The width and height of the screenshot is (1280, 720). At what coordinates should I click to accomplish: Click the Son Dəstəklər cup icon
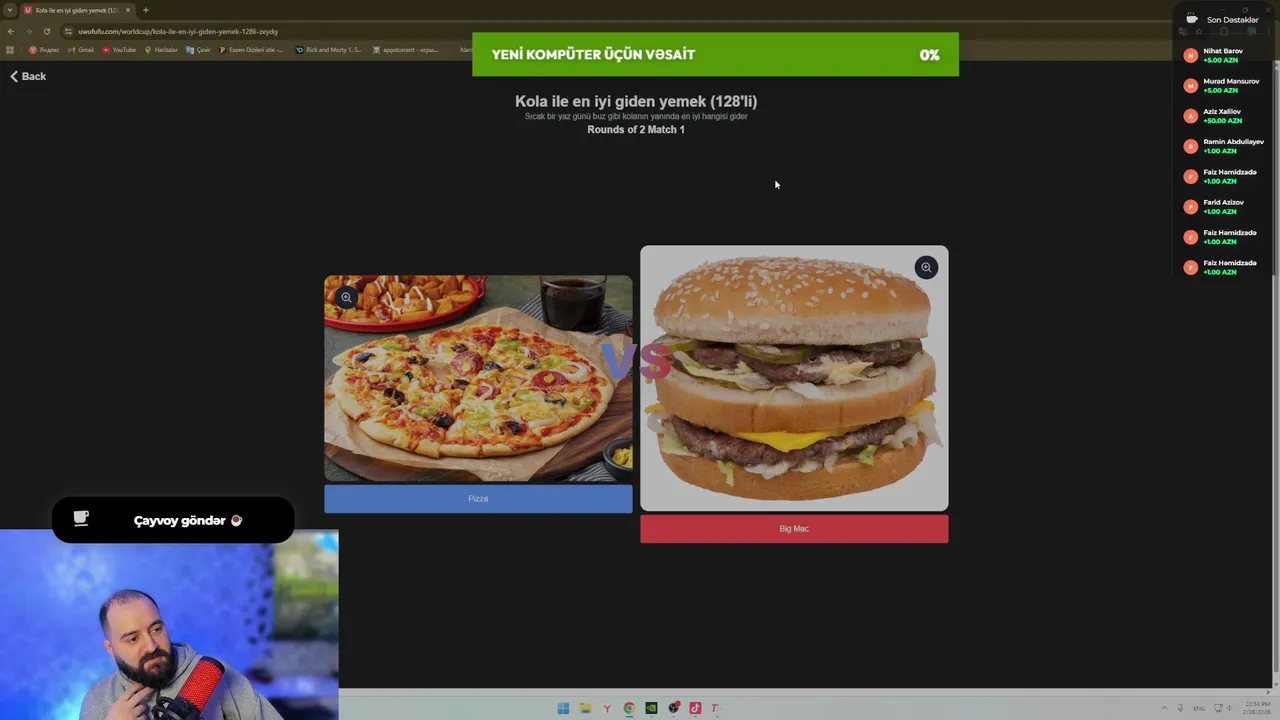(x=1192, y=19)
